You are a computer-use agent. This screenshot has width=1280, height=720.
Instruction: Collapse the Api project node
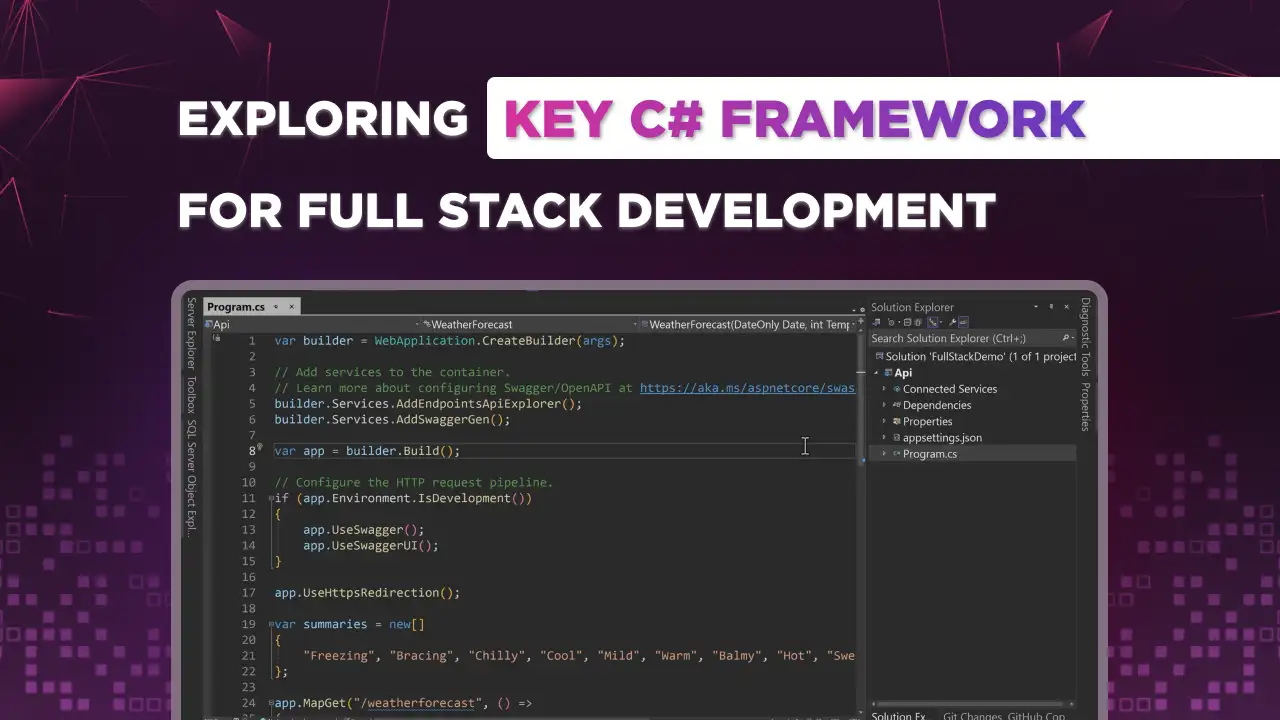[876, 373]
